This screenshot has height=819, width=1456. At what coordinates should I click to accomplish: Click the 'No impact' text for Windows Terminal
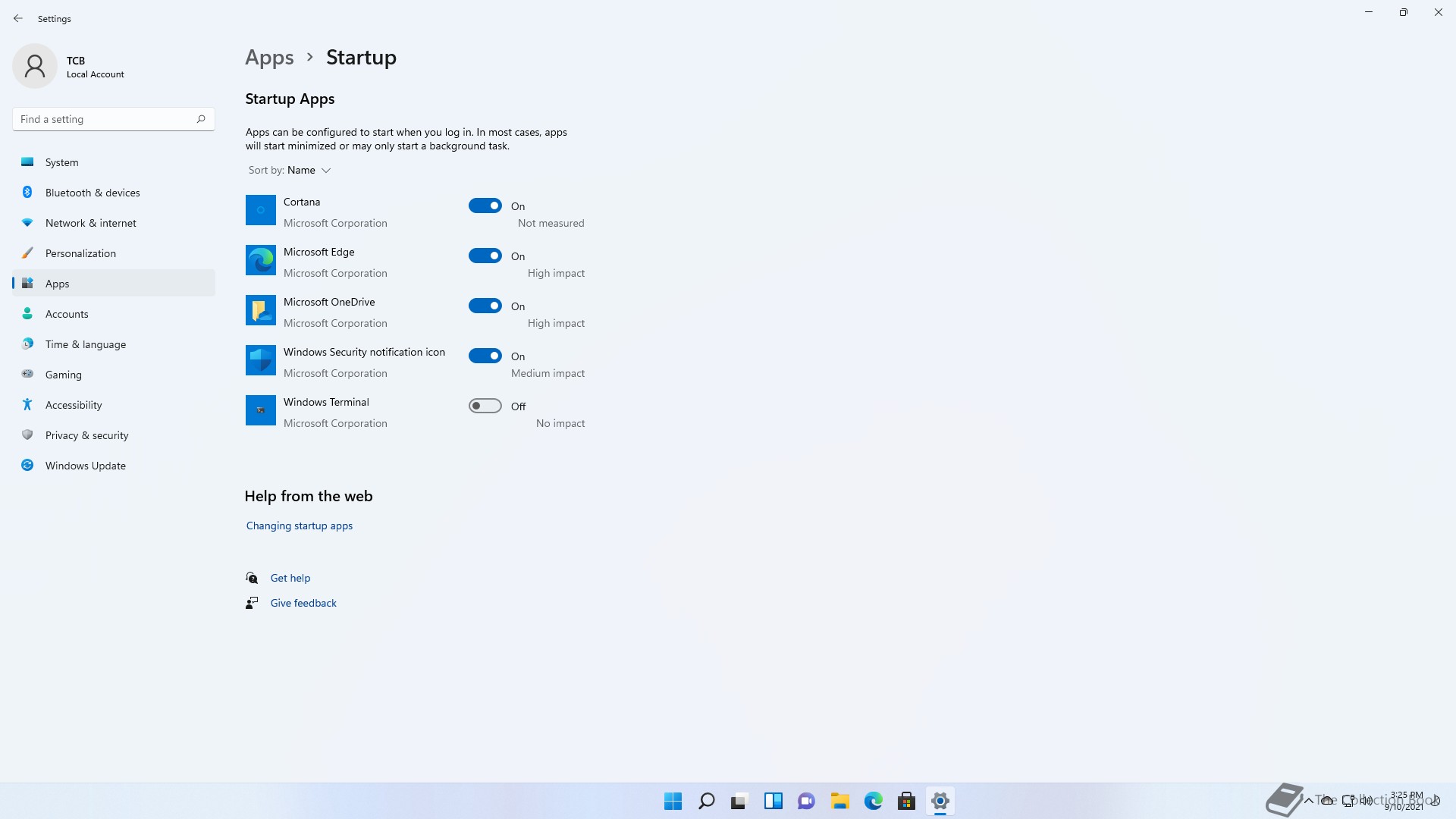560,423
